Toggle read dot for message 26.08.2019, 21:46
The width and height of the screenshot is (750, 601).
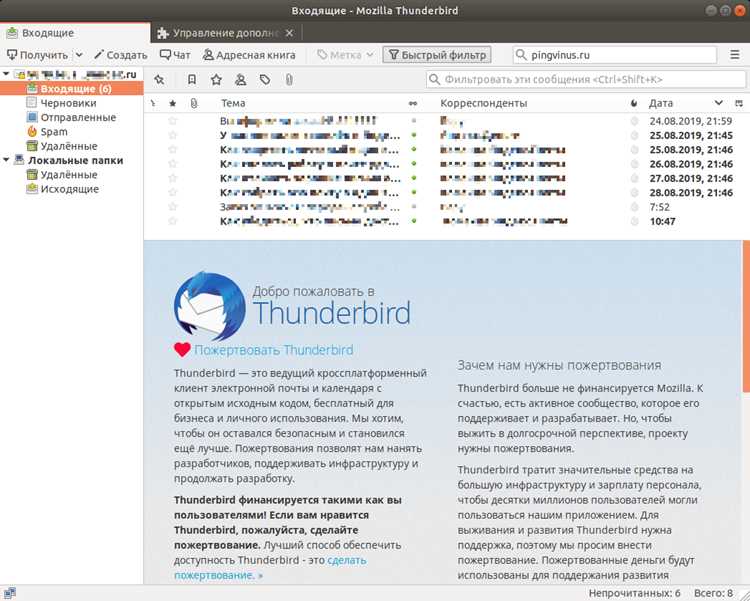[x=414, y=164]
